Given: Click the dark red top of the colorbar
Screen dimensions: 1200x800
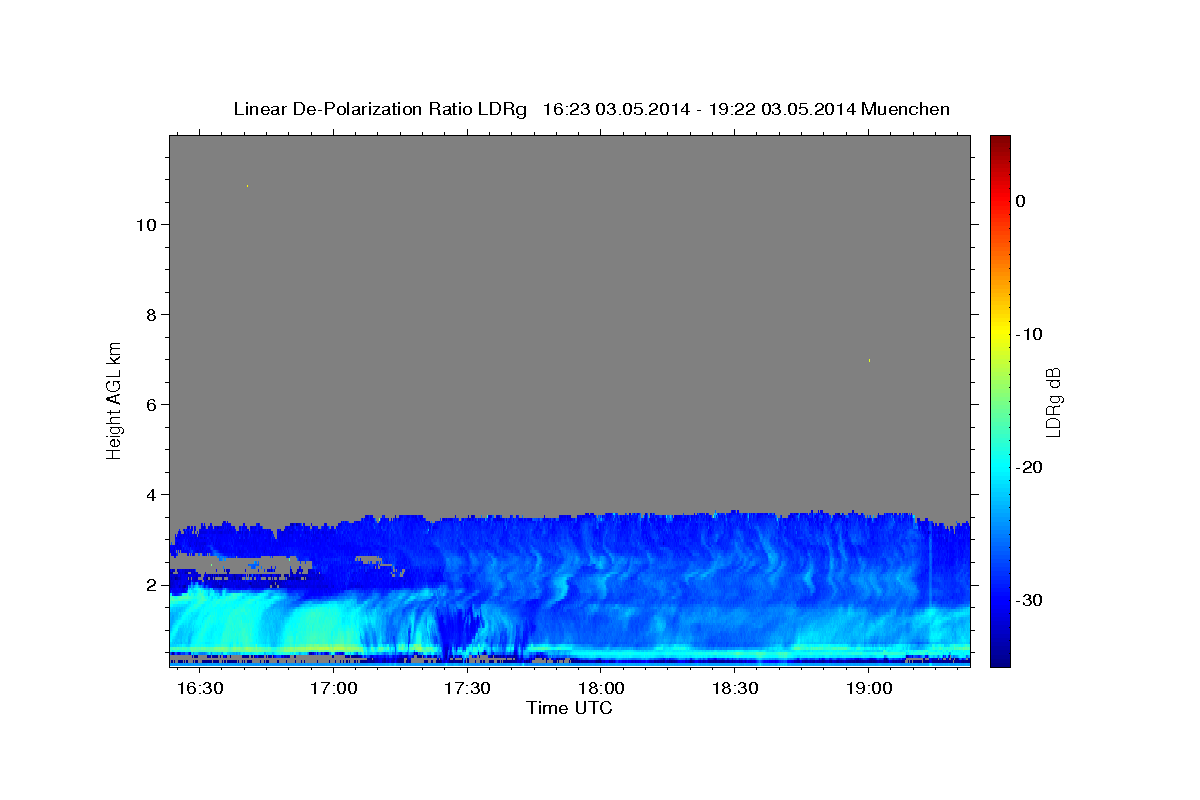Looking at the screenshot, I should [x=1000, y=142].
